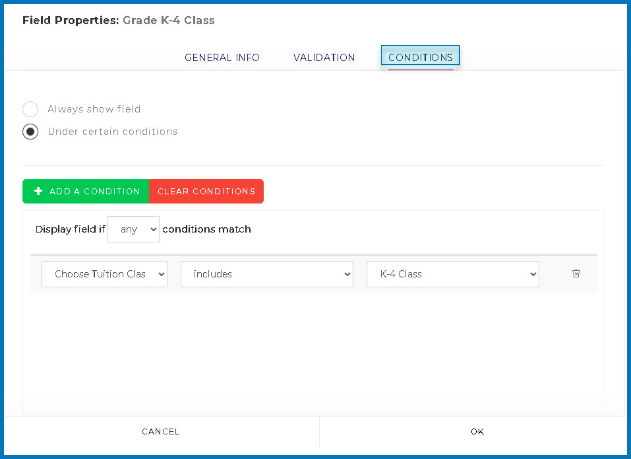Select the Always show field radio button
This screenshot has width=631, height=459.
[x=31, y=109]
